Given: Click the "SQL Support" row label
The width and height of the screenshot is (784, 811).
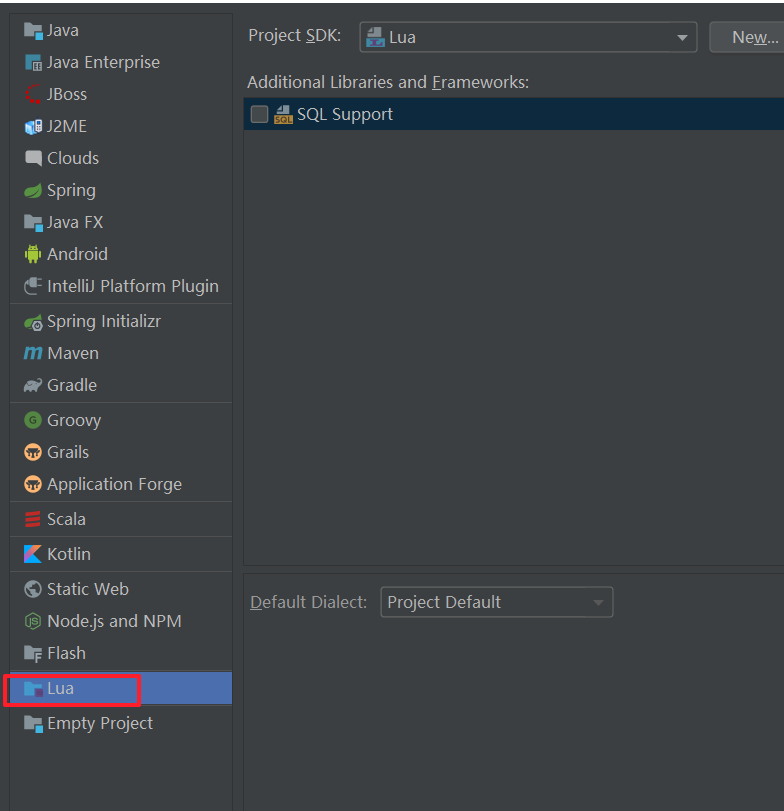Looking at the screenshot, I should (x=345, y=114).
